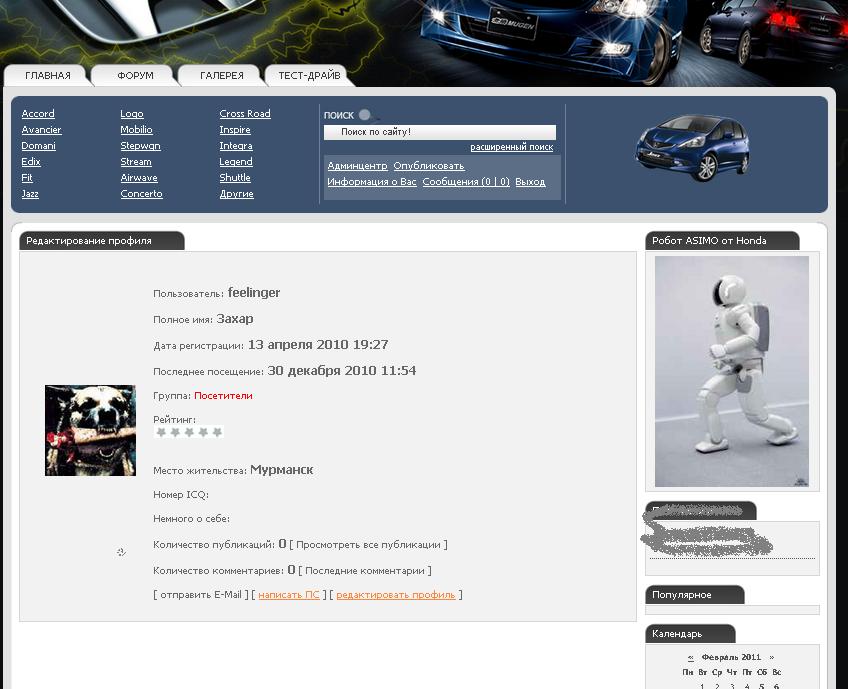848x689 pixels.
Task: Select the Legend link
Action: point(236,162)
